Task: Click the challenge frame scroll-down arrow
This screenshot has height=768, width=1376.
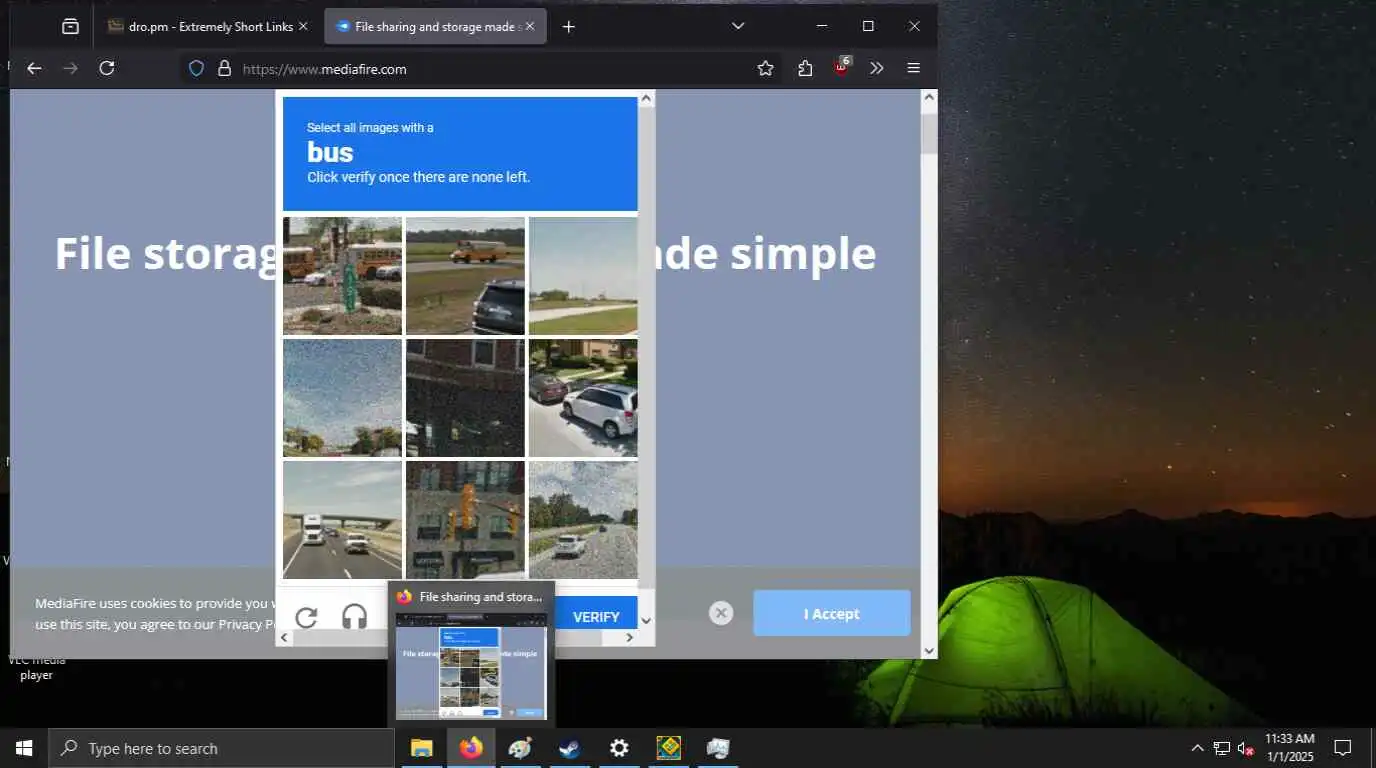Action: [x=646, y=621]
